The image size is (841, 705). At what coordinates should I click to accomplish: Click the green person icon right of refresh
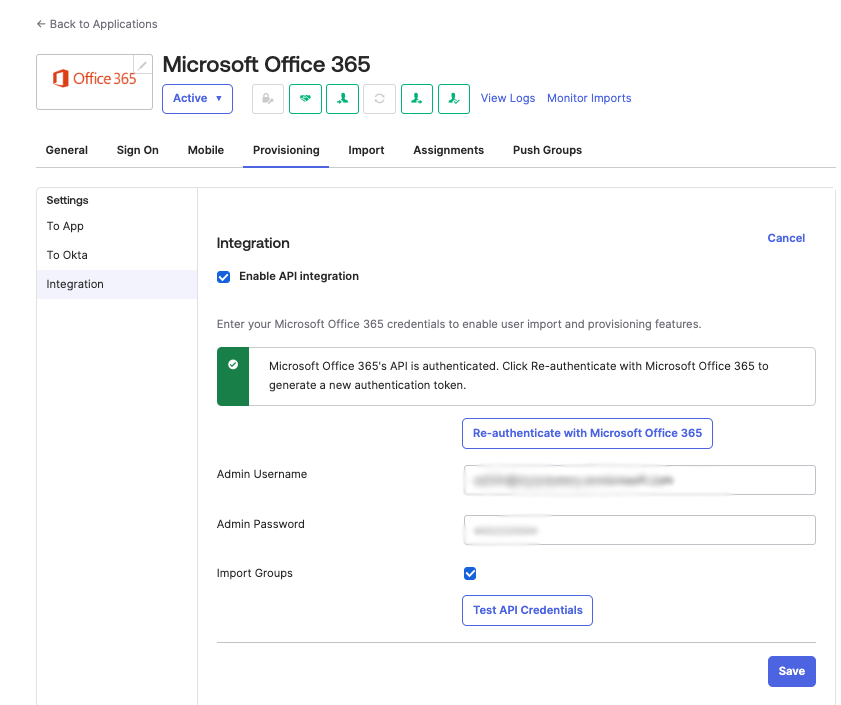(x=417, y=99)
